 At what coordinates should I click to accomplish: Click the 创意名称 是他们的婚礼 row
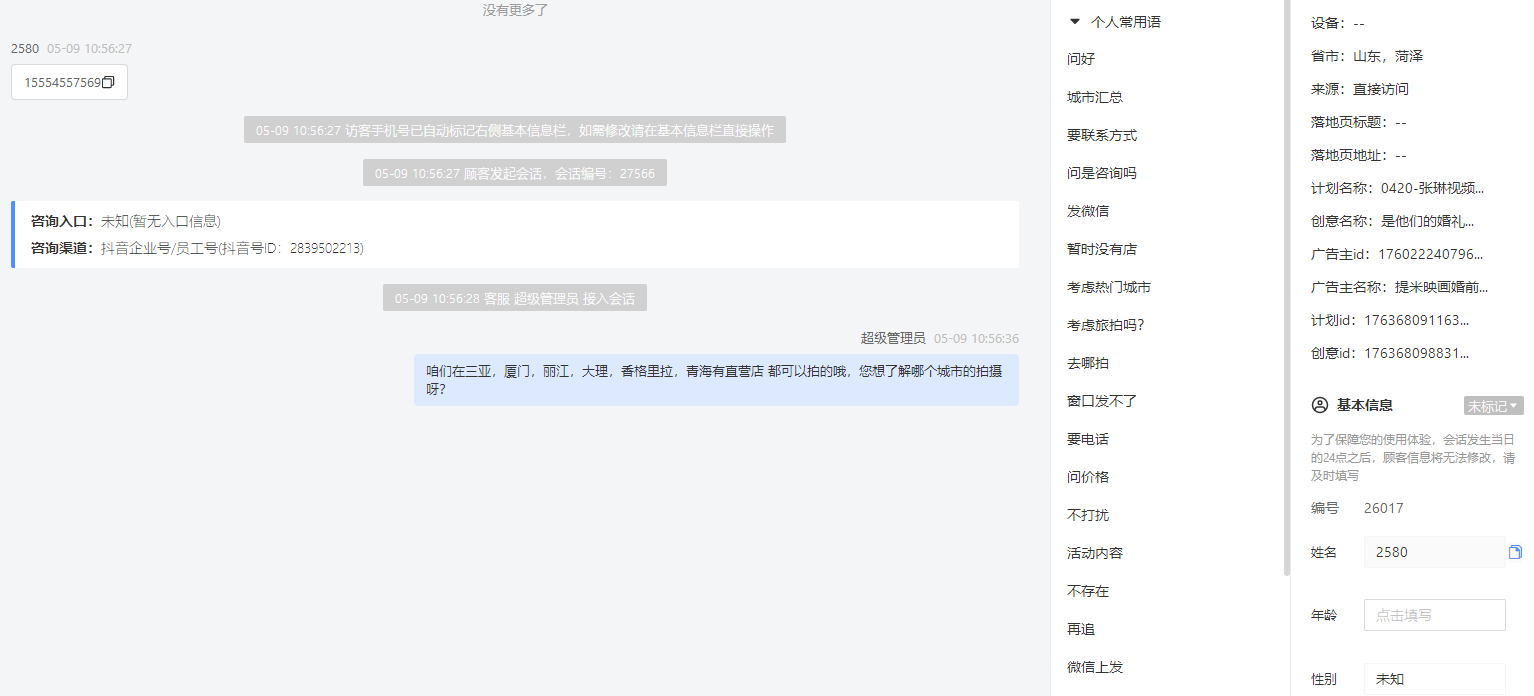[1393, 221]
